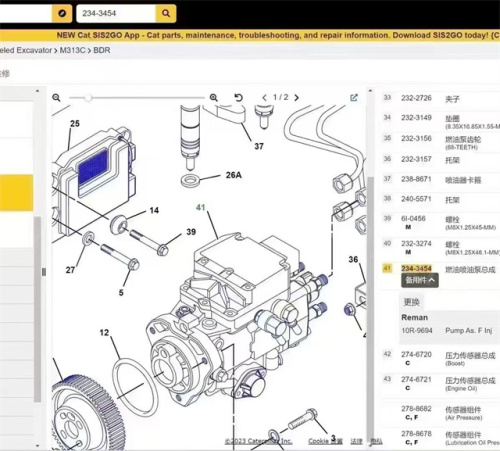
Task: Click callout number 39 on the diagram
Action: pyautogui.click(x=191, y=232)
